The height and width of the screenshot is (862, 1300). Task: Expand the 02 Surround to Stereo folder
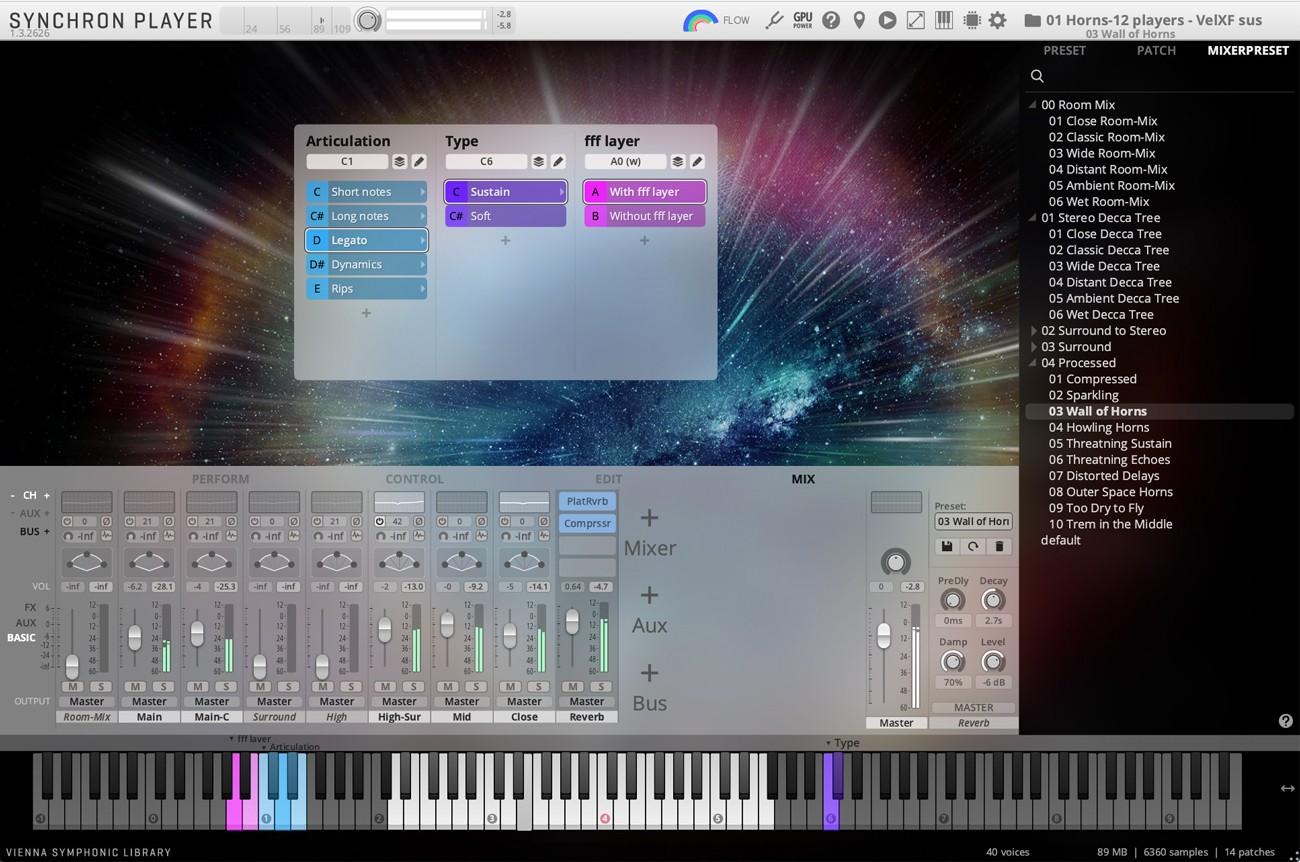1033,330
